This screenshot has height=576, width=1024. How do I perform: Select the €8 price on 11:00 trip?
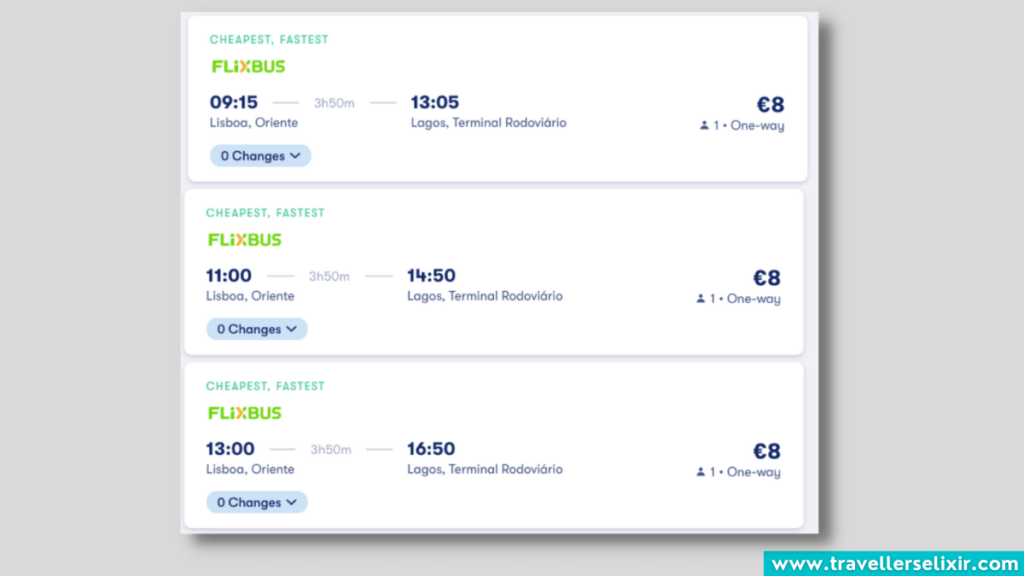766,278
